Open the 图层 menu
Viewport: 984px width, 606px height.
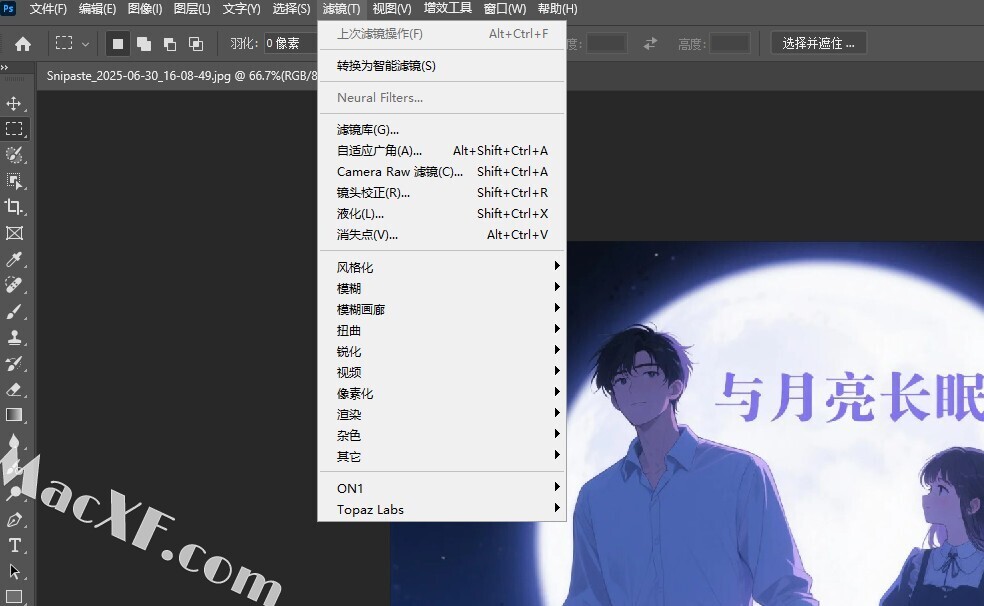coord(192,9)
